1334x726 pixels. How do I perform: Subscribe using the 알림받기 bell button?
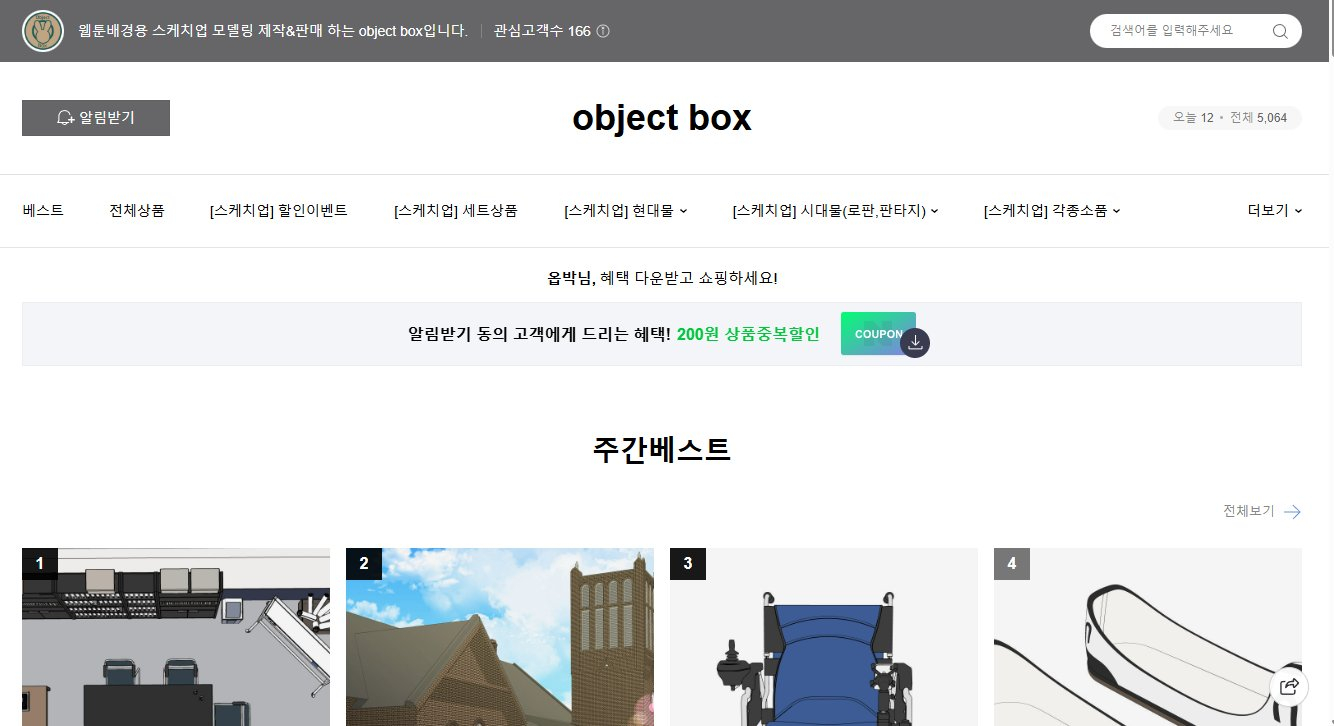coord(96,118)
